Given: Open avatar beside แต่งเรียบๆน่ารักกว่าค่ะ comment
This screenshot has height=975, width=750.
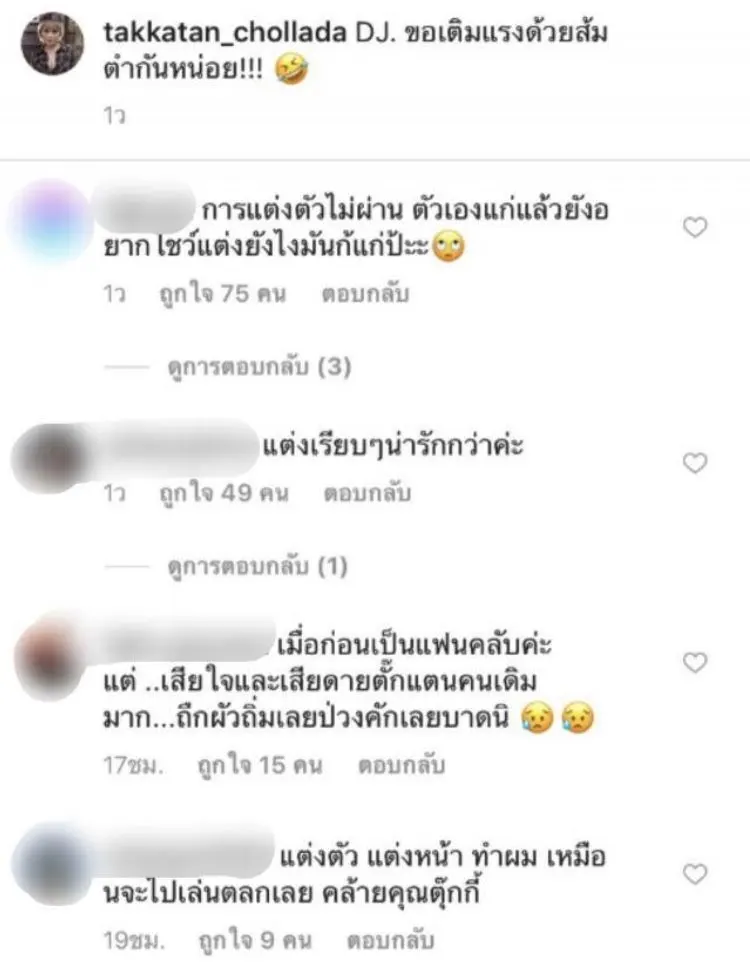Looking at the screenshot, I should point(52,458).
